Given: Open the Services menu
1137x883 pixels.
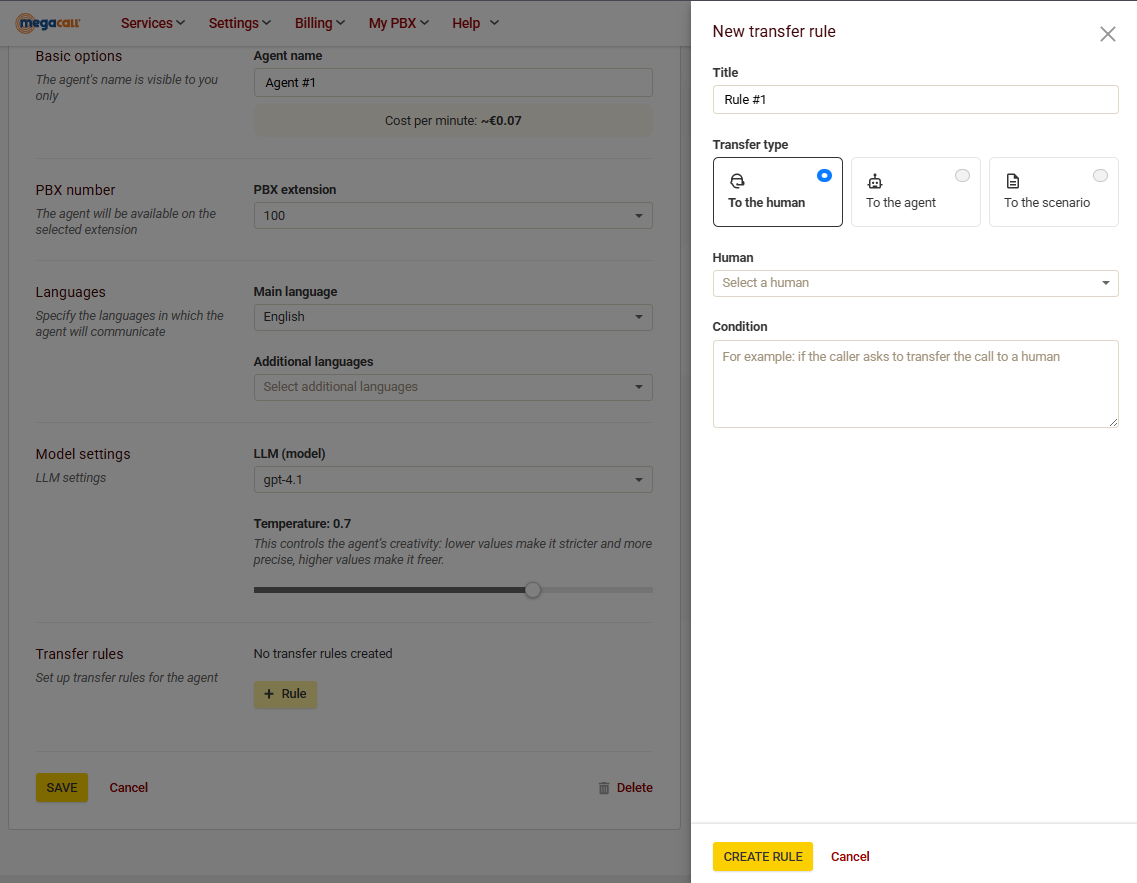Looking at the screenshot, I should (152, 23).
